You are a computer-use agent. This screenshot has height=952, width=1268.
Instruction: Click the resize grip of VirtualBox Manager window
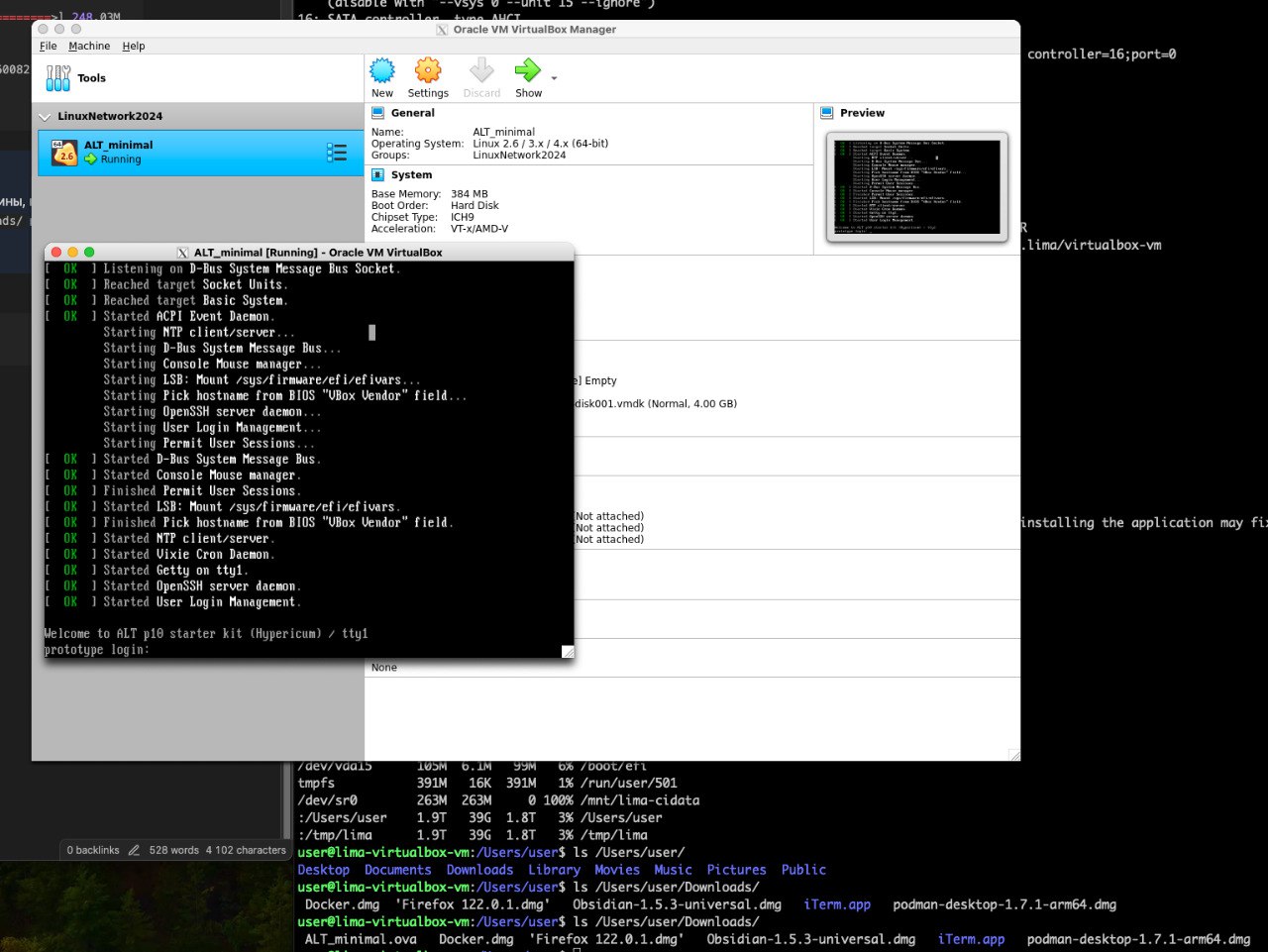(x=1013, y=755)
